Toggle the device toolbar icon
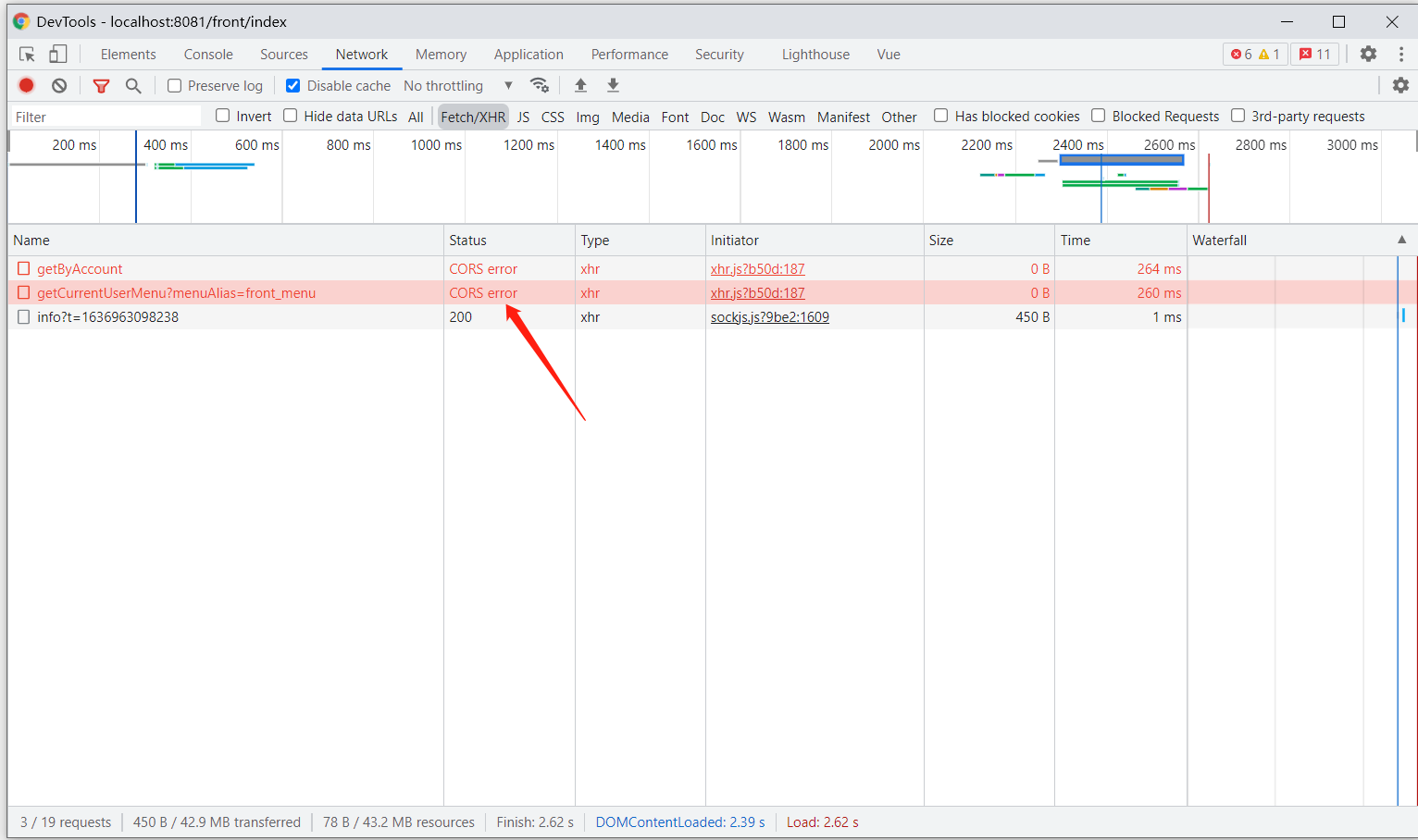 [x=58, y=55]
